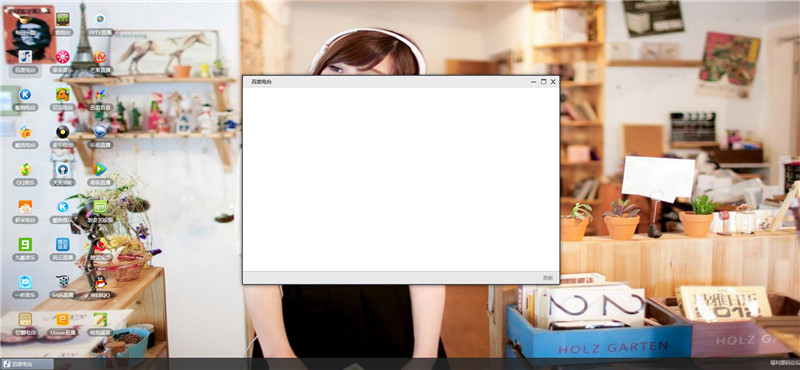Launch the 风云直播 icon
800x370 pixels.
coord(63,249)
